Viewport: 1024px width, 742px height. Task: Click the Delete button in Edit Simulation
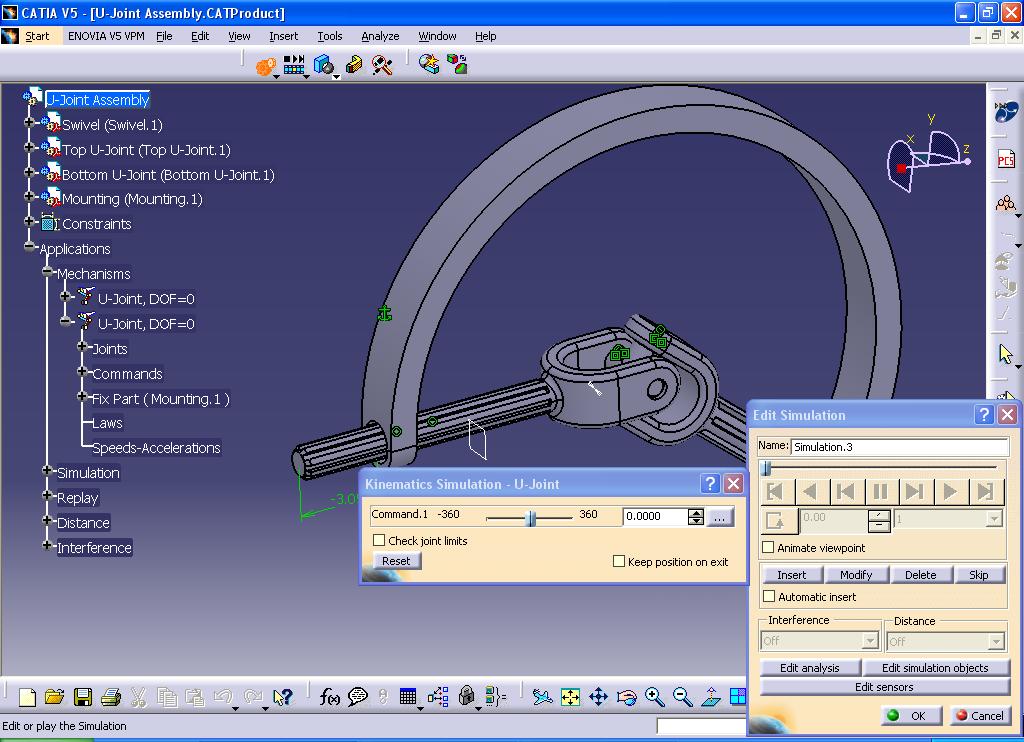(x=921, y=575)
